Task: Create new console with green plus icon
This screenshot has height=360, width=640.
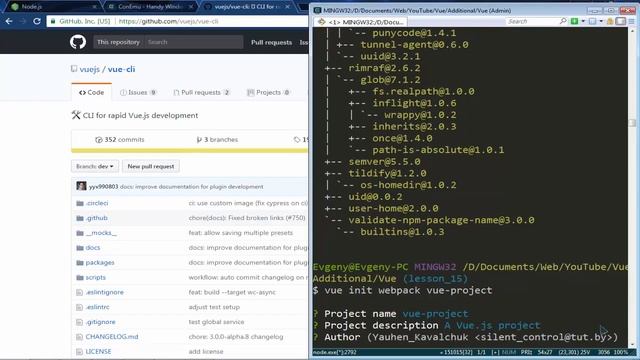Action: [x=574, y=21]
